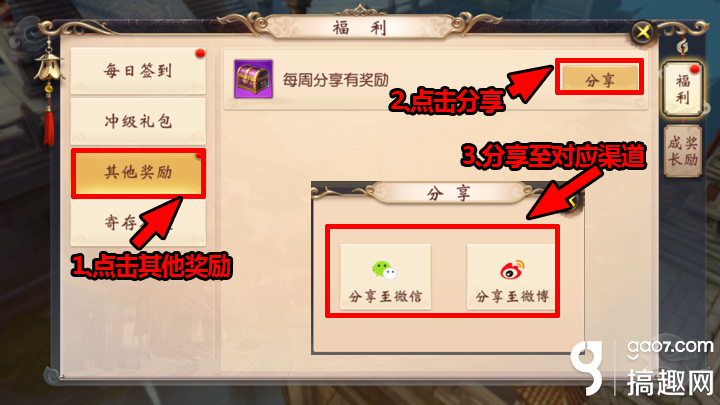Open the 成长奖励 side tab
The image size is (720, 405).
(683, 151)
